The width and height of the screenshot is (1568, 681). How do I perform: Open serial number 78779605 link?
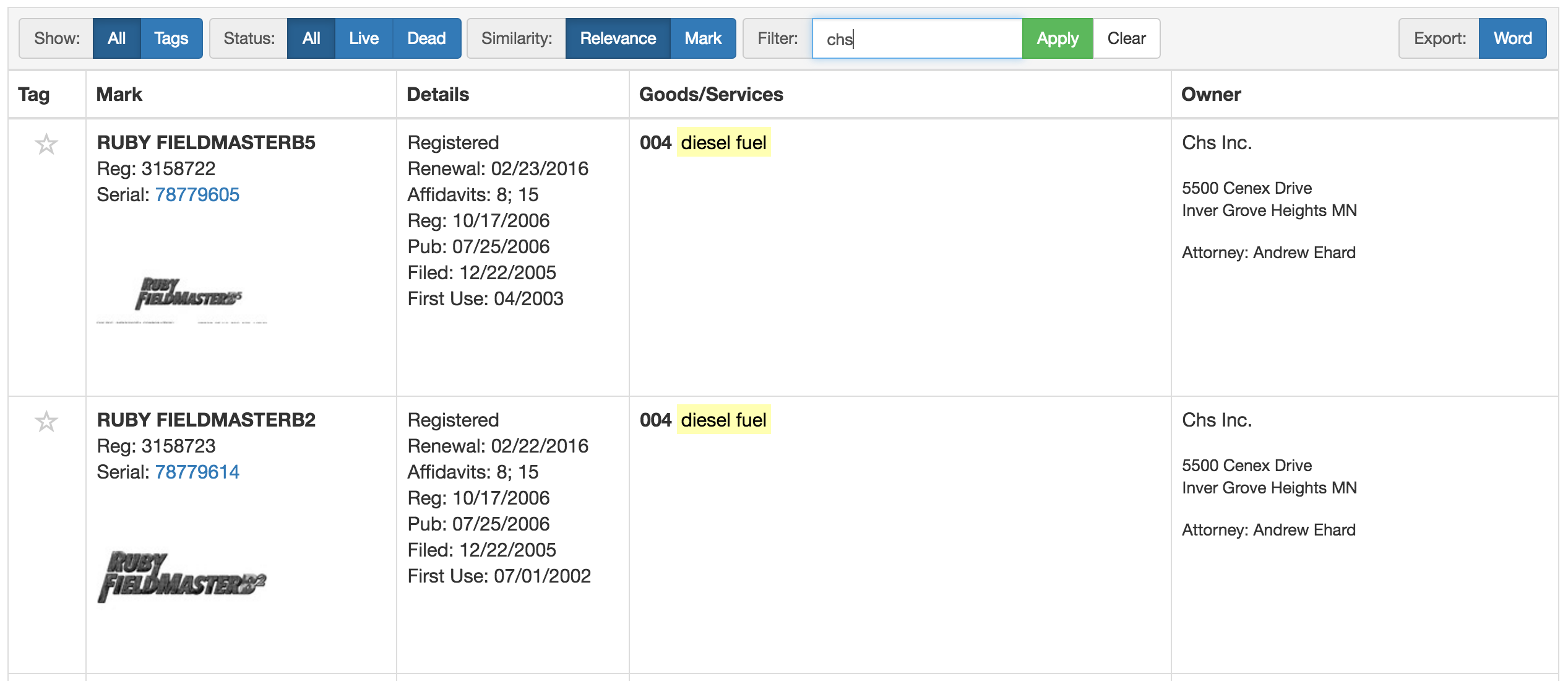click(197, 194)
